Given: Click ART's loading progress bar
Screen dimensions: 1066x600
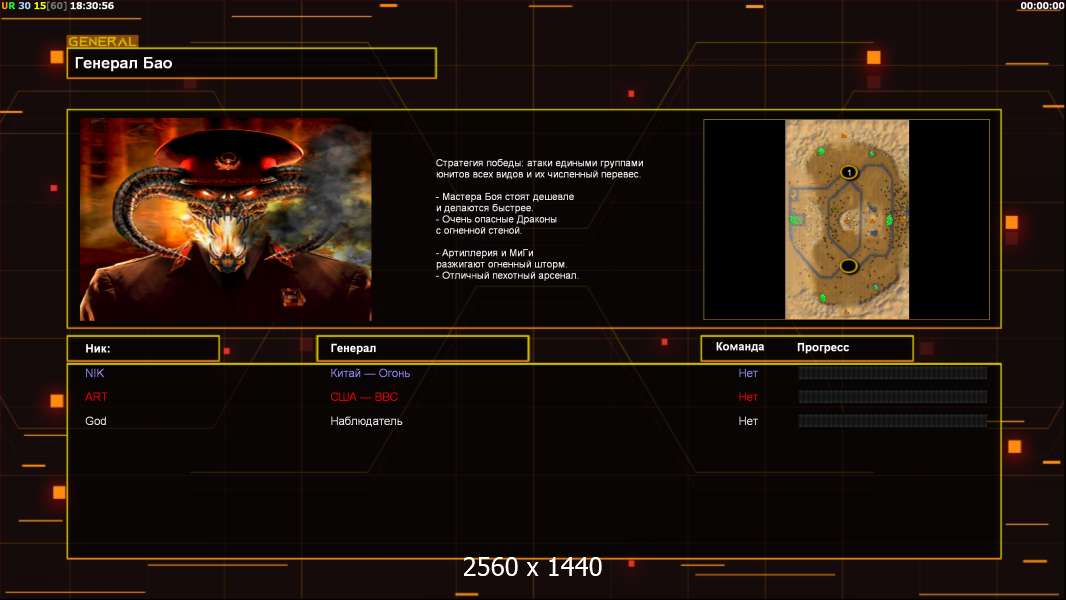Looking at the screenshot, I should 892,397.
